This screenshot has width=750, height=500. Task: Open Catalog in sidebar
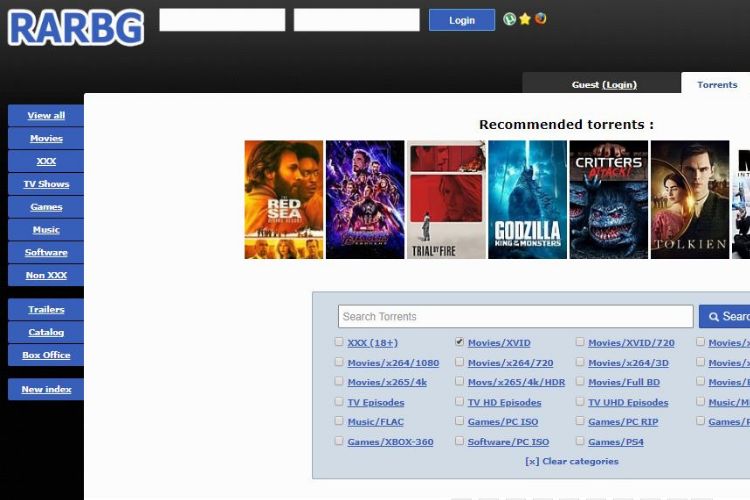[x=46, y=332]
